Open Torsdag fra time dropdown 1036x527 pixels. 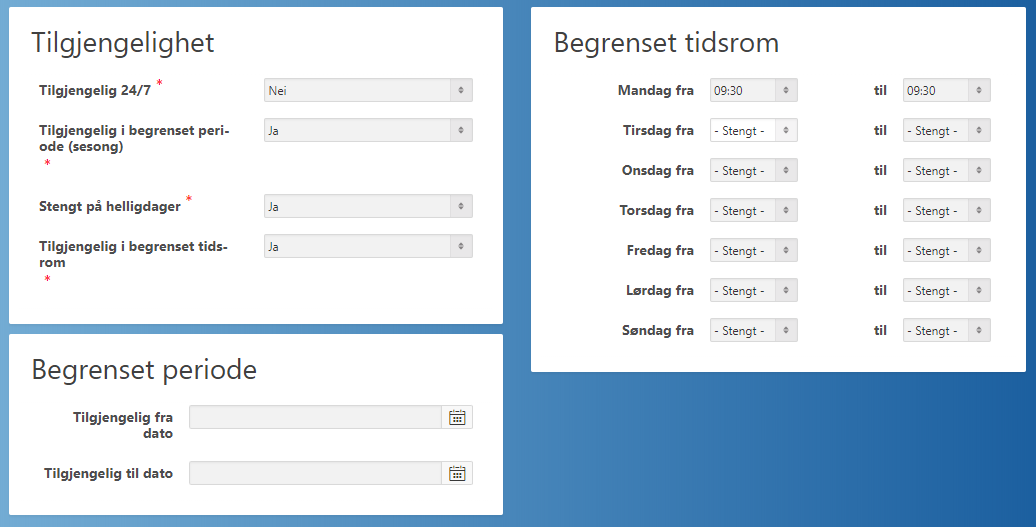point(754,210)
